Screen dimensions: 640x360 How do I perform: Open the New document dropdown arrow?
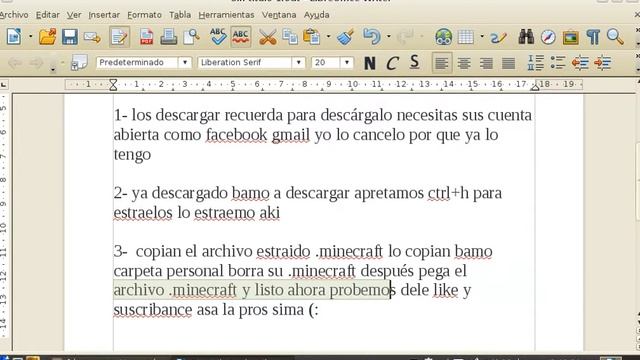(x=31, y=37)
